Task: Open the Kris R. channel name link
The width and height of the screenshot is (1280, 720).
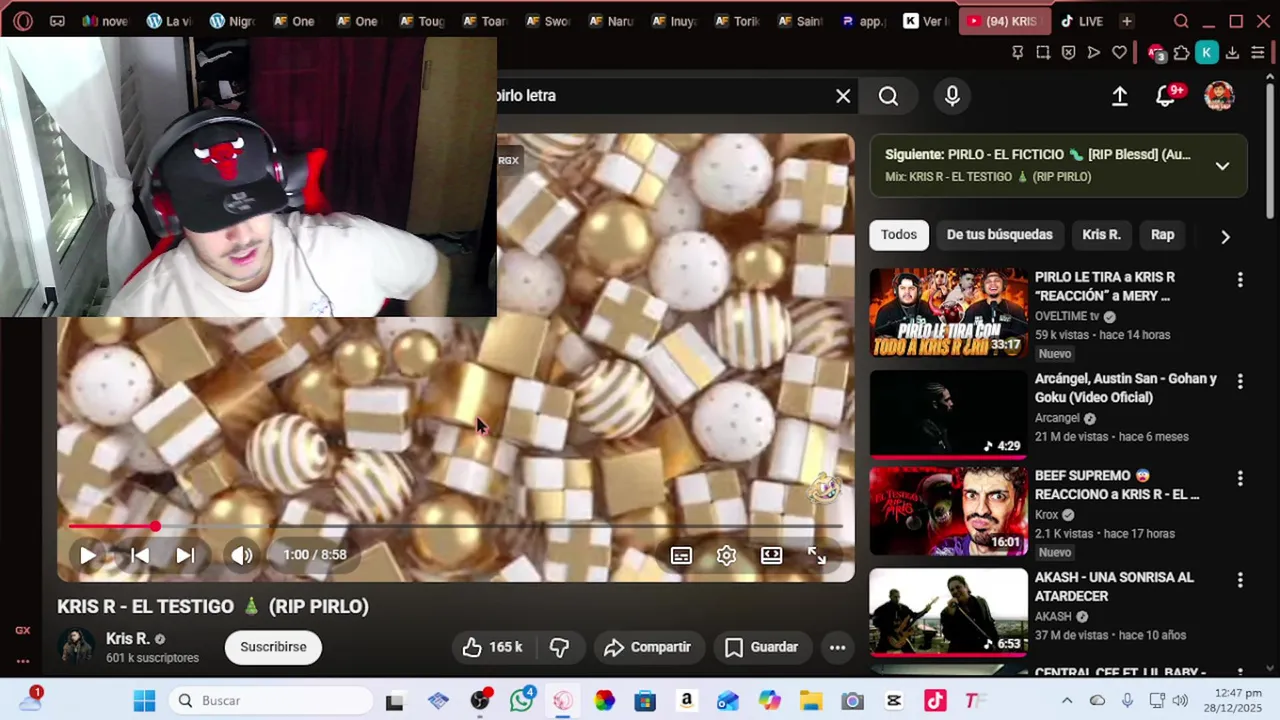Action: [127, 638]
